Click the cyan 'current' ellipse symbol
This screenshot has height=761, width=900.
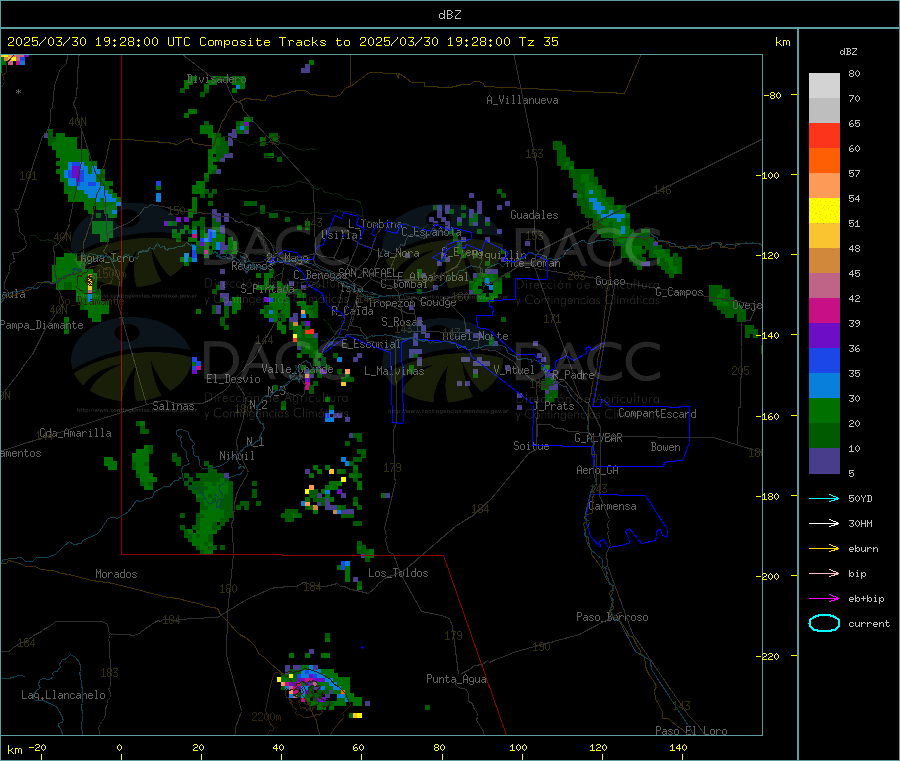[824, 623]
